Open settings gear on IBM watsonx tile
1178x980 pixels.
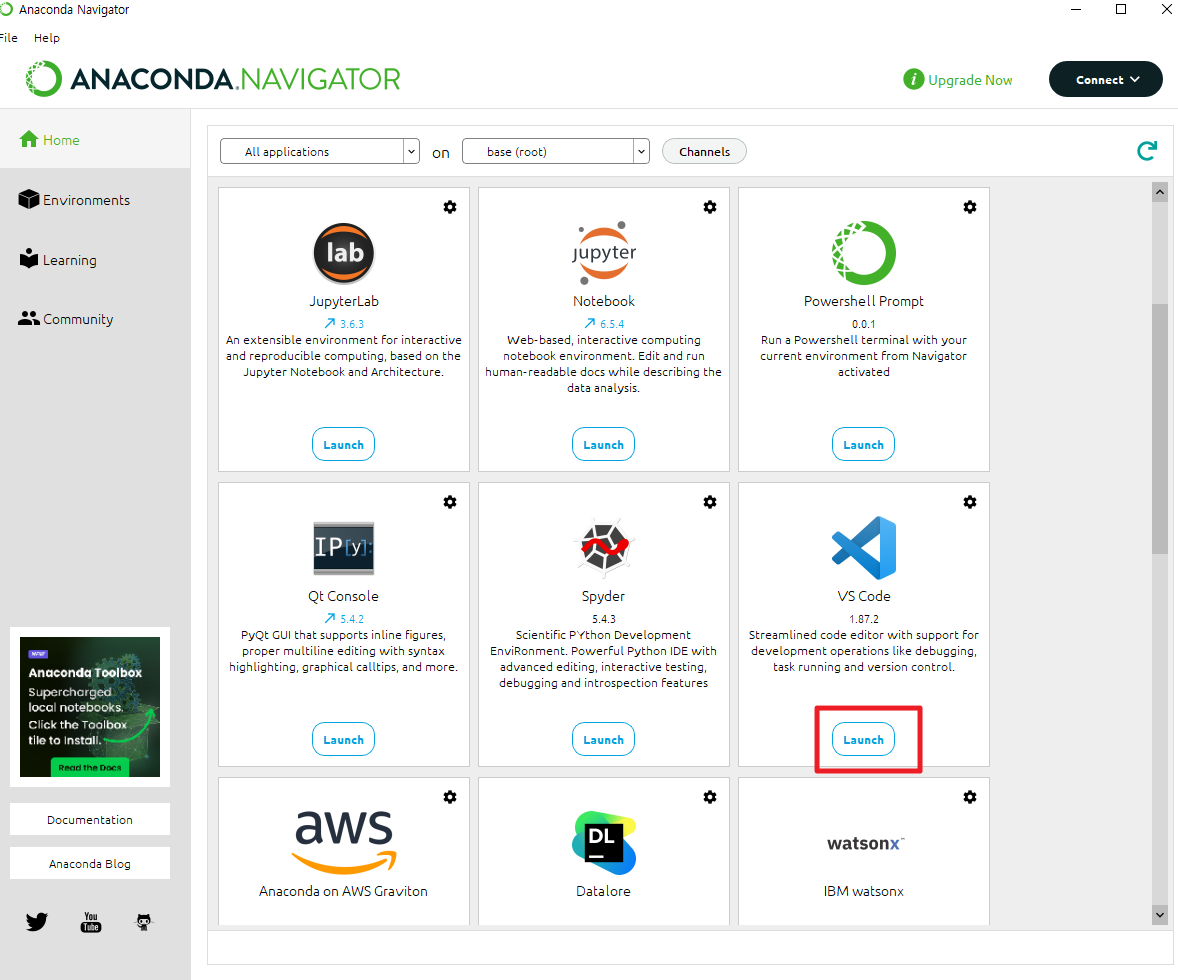point(970,797)
